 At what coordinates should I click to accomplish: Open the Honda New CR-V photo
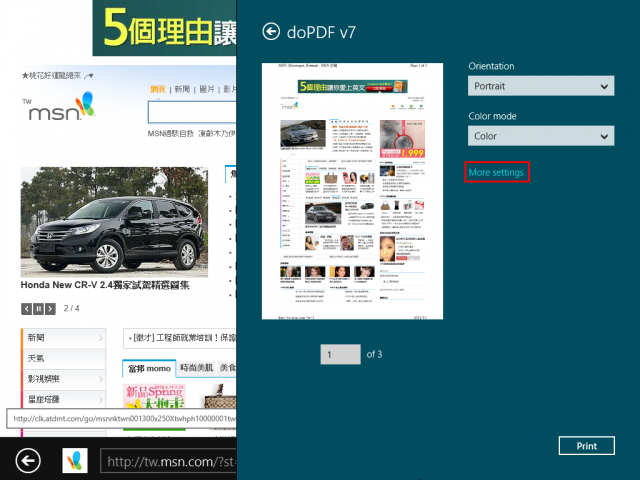[x=114, y=222]
